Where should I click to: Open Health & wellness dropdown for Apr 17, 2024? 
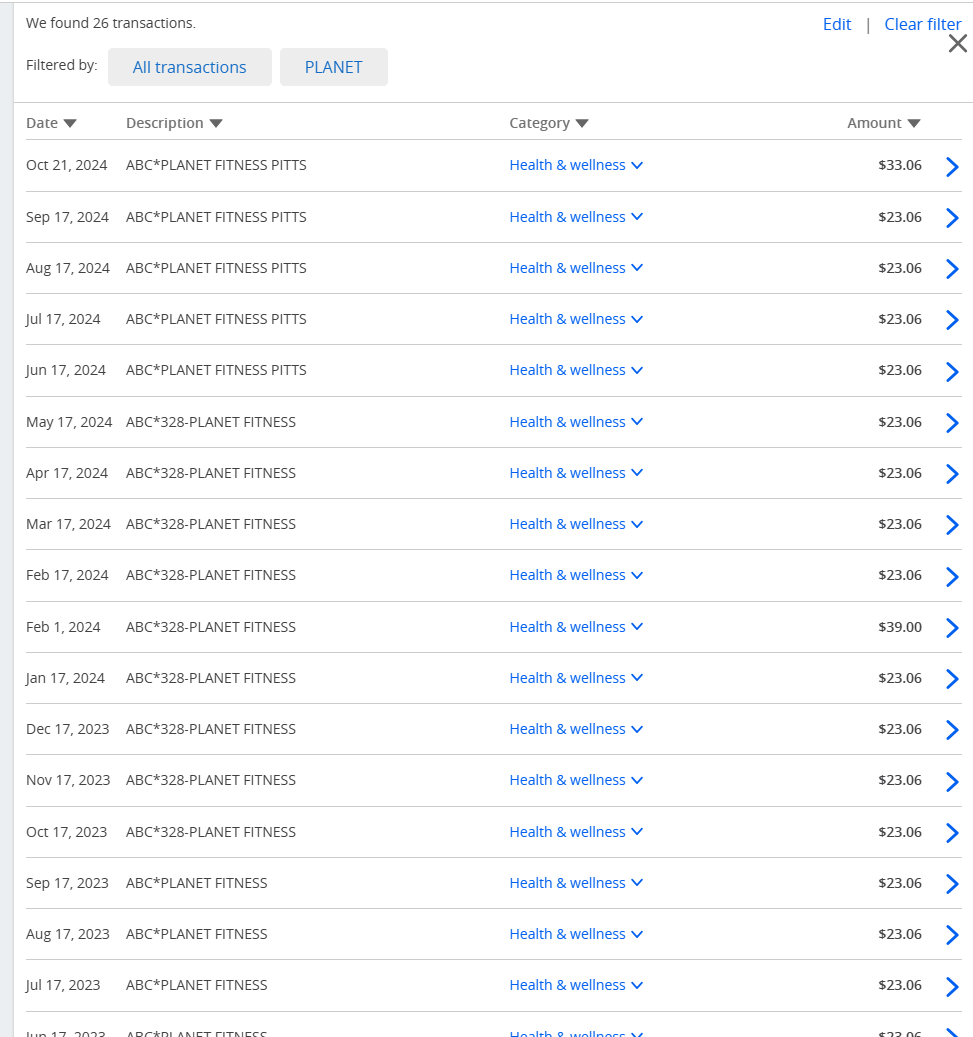coord(576,473)
